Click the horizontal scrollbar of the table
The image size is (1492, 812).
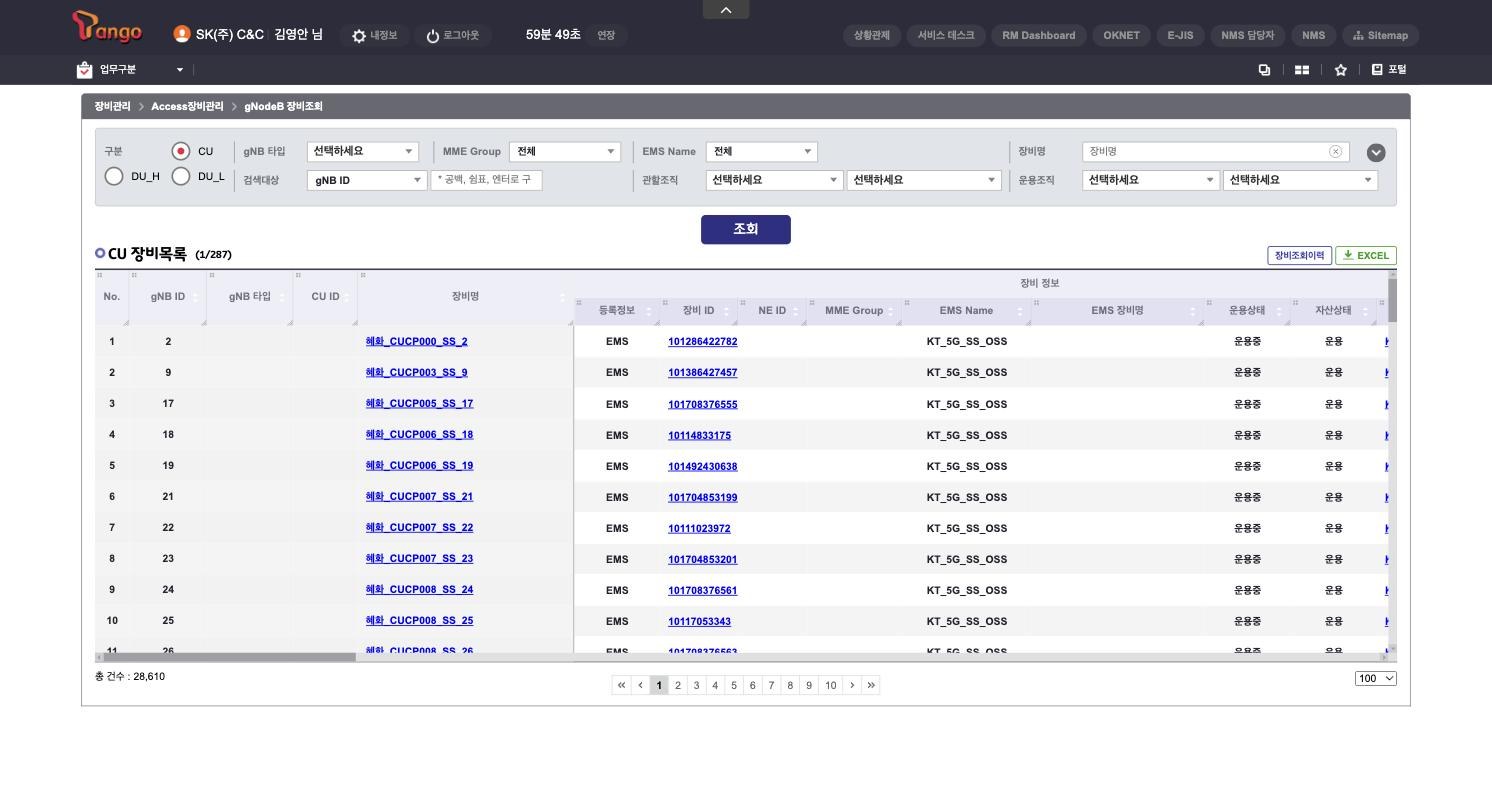coord(230,657)
